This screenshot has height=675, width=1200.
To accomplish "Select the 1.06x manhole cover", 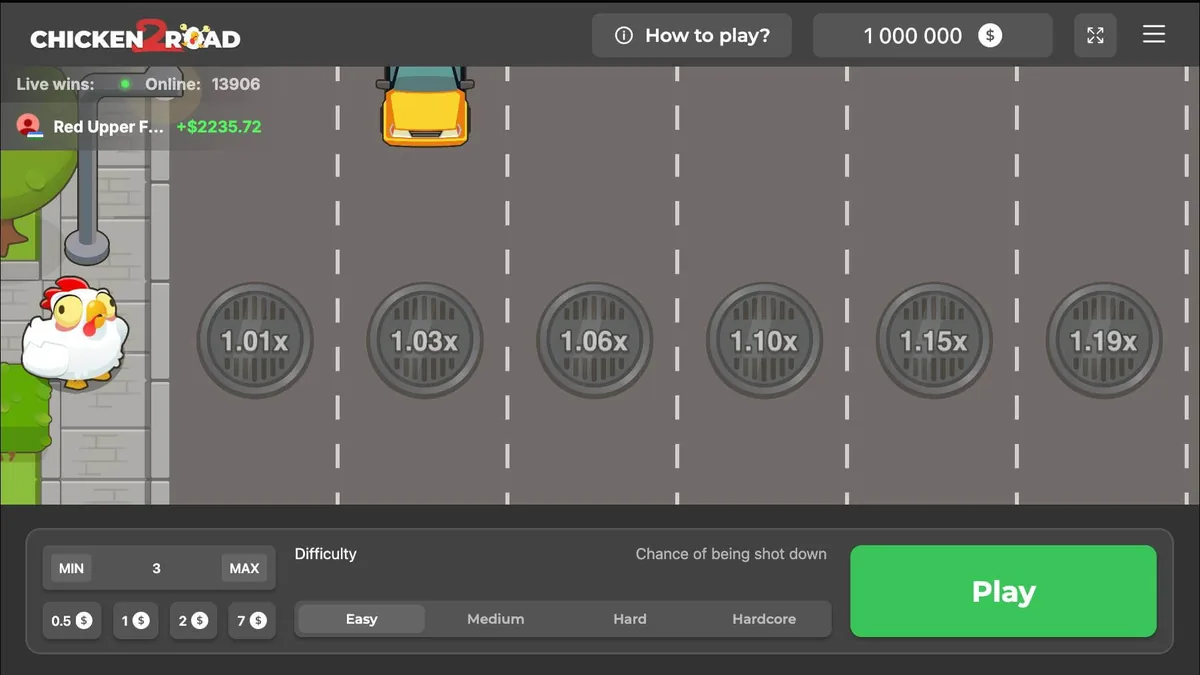I will tap(594, 340).
